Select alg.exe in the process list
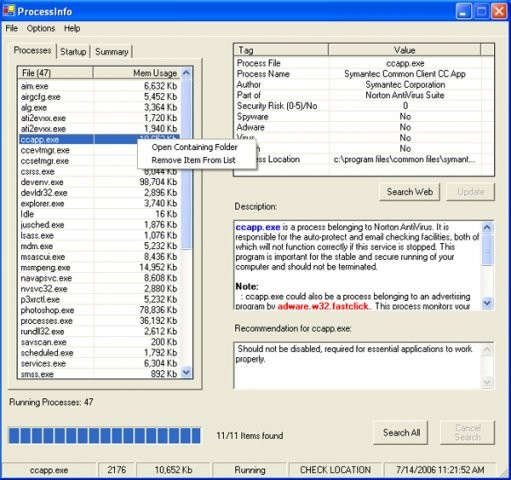Screen dimensions: 511x480 click(99, 107)
